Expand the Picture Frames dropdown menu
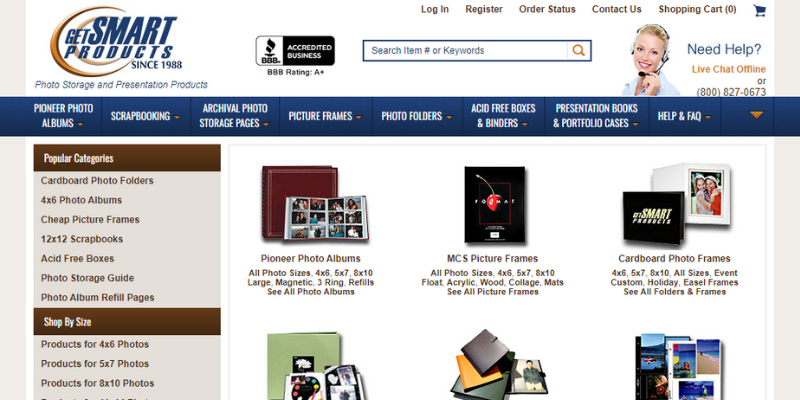 click(x=325, y=116)
